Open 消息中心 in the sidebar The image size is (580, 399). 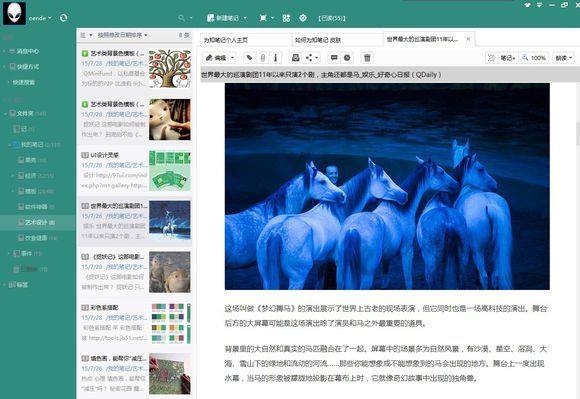27,51
